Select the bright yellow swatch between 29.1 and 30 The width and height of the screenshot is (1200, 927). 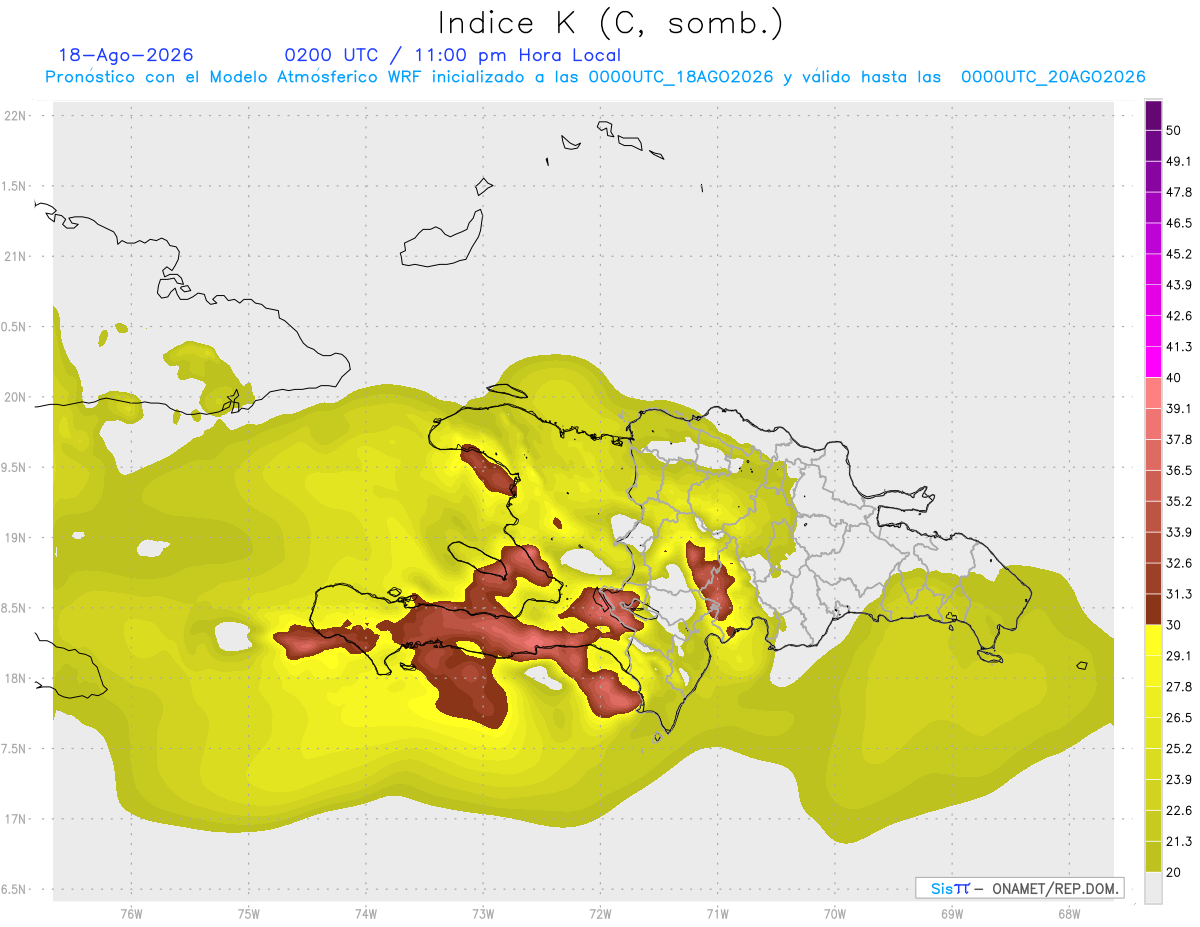(x=1153, y=641)
